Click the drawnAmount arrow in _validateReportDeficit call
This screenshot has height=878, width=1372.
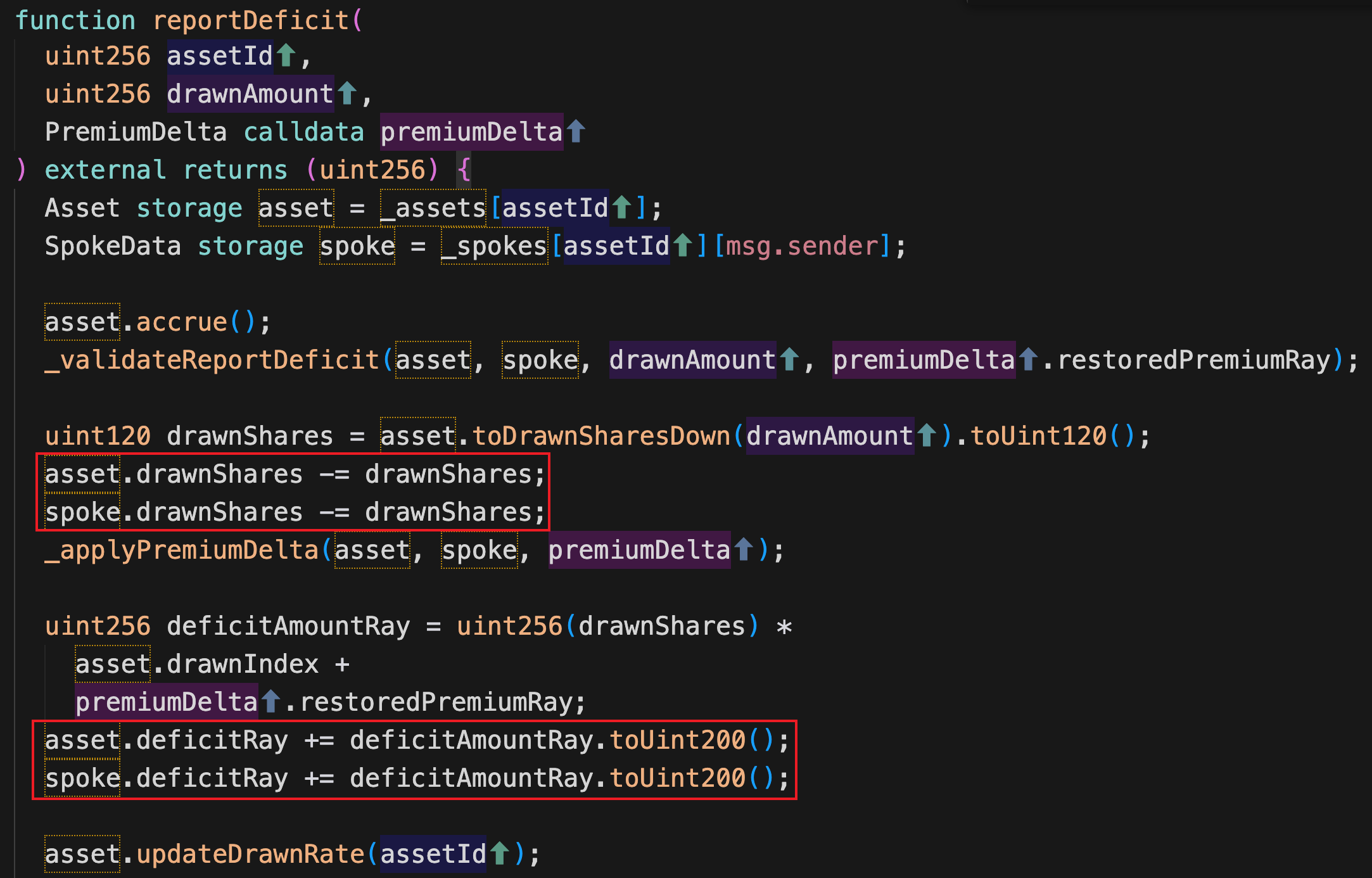coord(789,360)
